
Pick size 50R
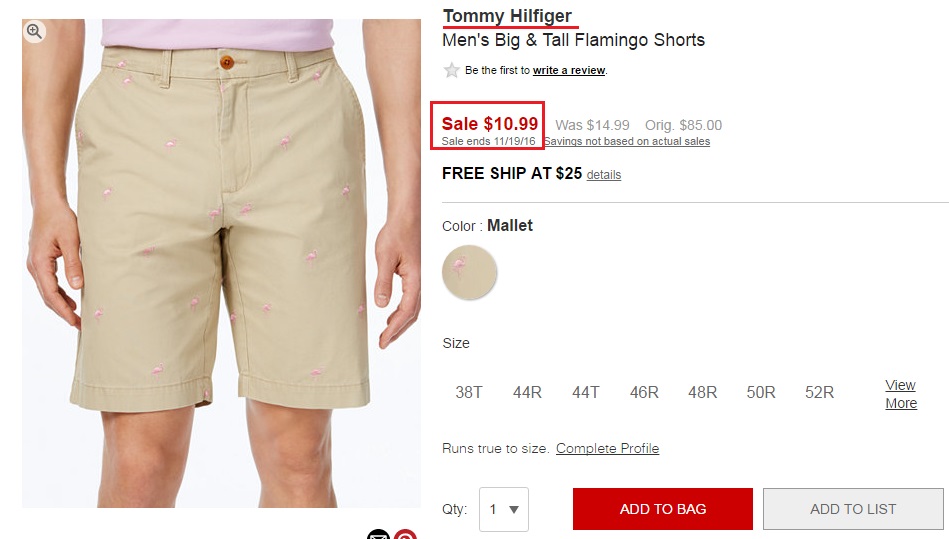761,393
